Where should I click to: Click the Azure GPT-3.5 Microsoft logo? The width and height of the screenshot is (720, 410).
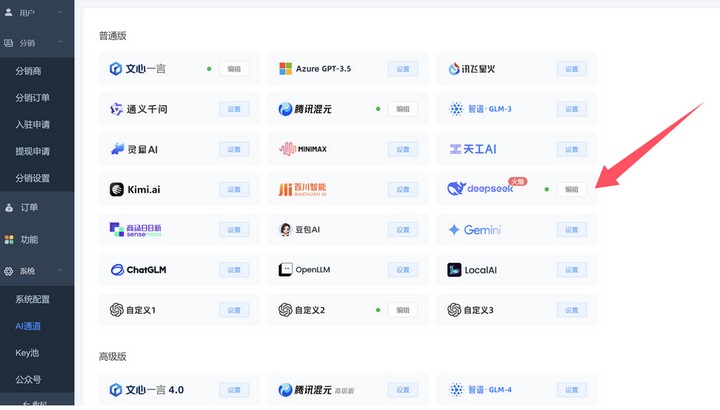286,69
